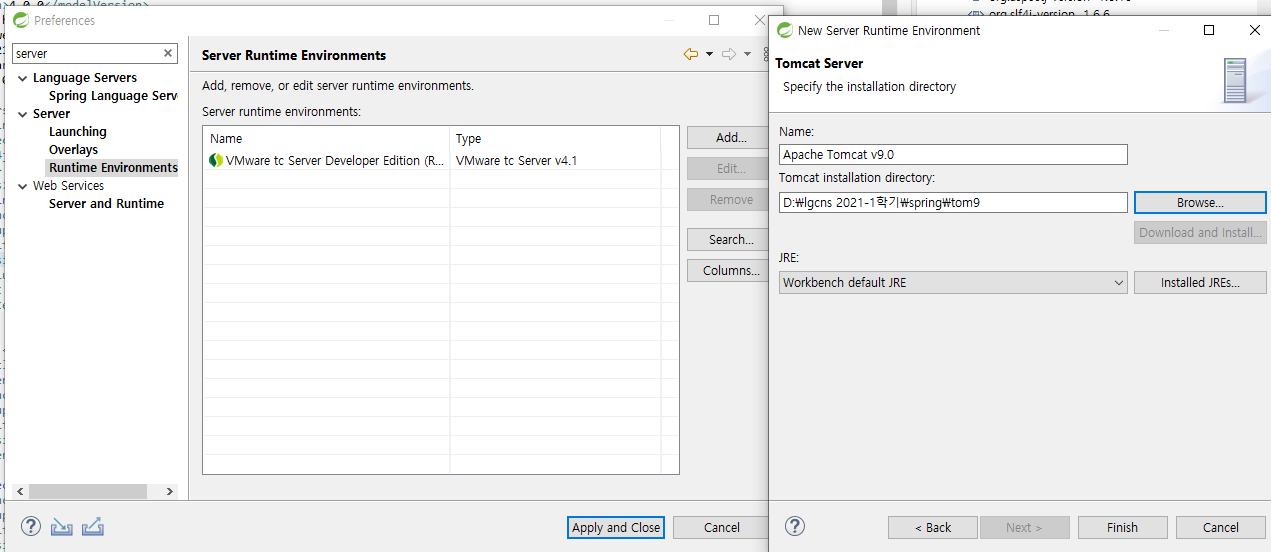Click Browse... for Tomcat directory

pyautogui.click(x=1200, y=203)
